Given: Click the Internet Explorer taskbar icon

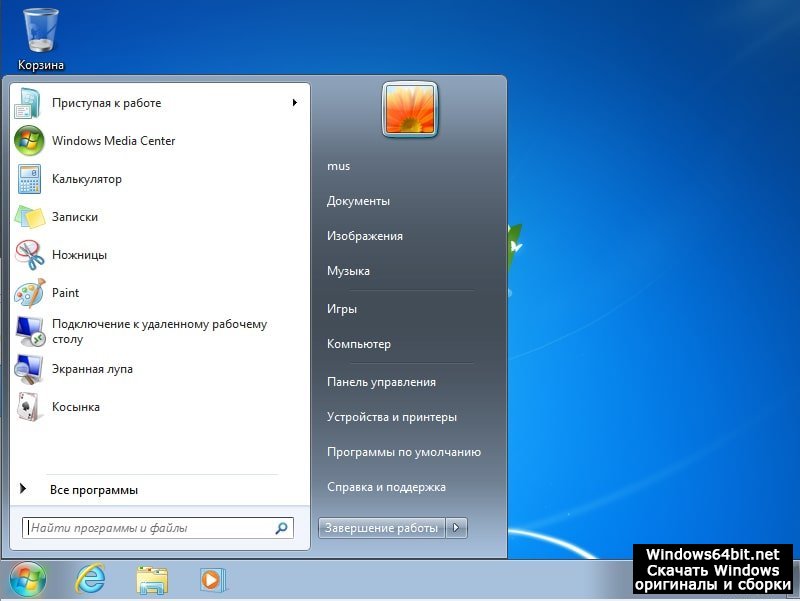Looking at the screenshot, I should (89, 579).
